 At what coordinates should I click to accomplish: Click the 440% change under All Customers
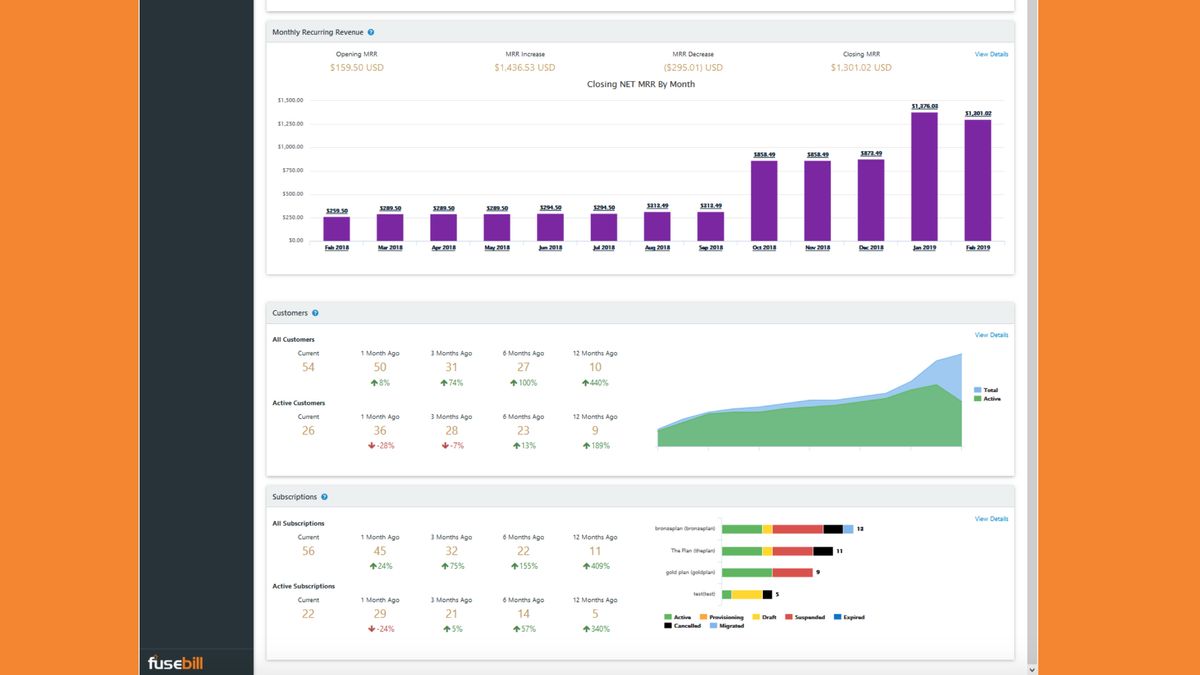pos(595,383)
